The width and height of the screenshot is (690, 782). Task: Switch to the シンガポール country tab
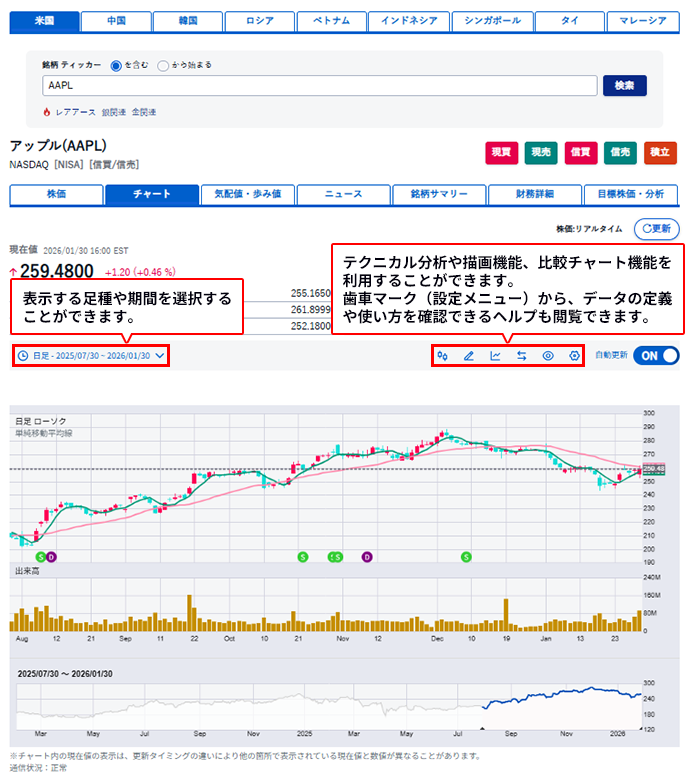tap(493, 21)
